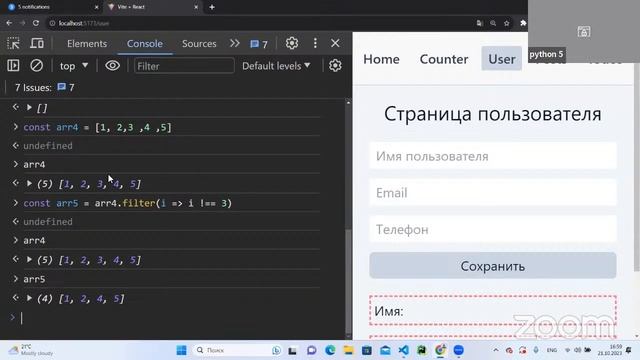The height and width of the screenshot is (360, 640).
Task: Open the Counter nav link
Action: pyautogui.click(x=444, y=59)
